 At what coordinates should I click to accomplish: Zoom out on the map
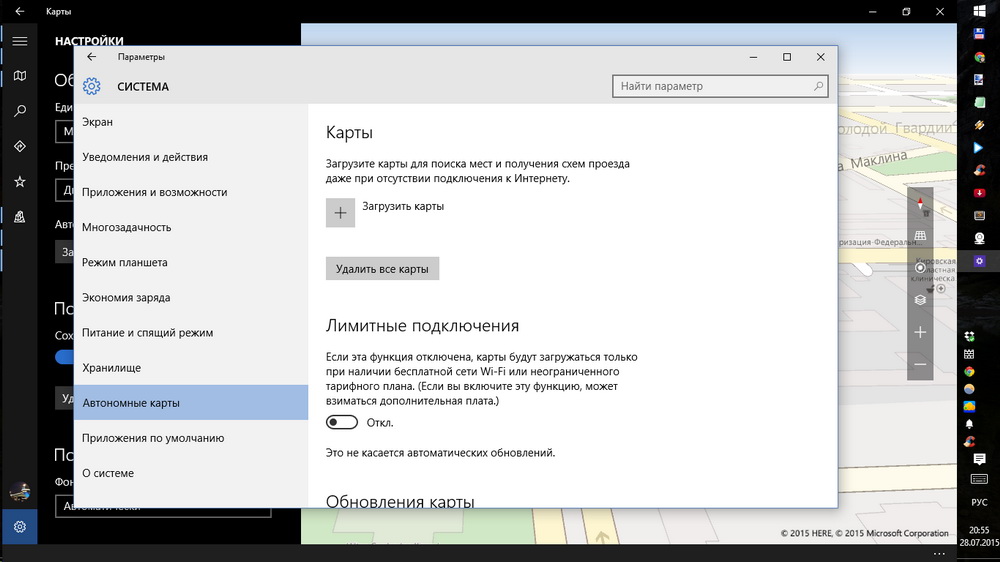click(920, 365)
